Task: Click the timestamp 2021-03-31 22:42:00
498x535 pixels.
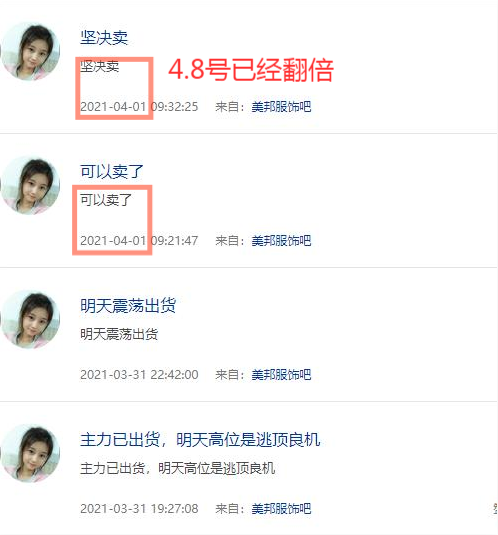Action: (139, 375)
